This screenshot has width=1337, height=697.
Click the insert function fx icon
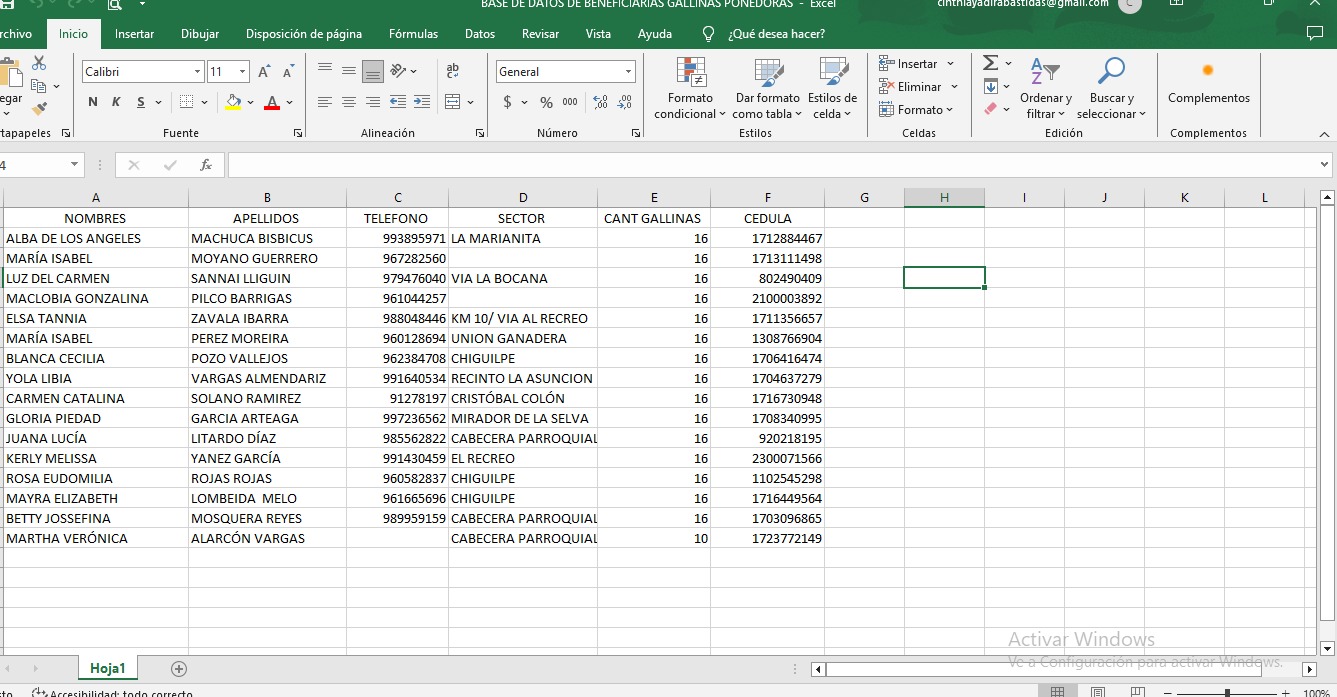point(206,165)
